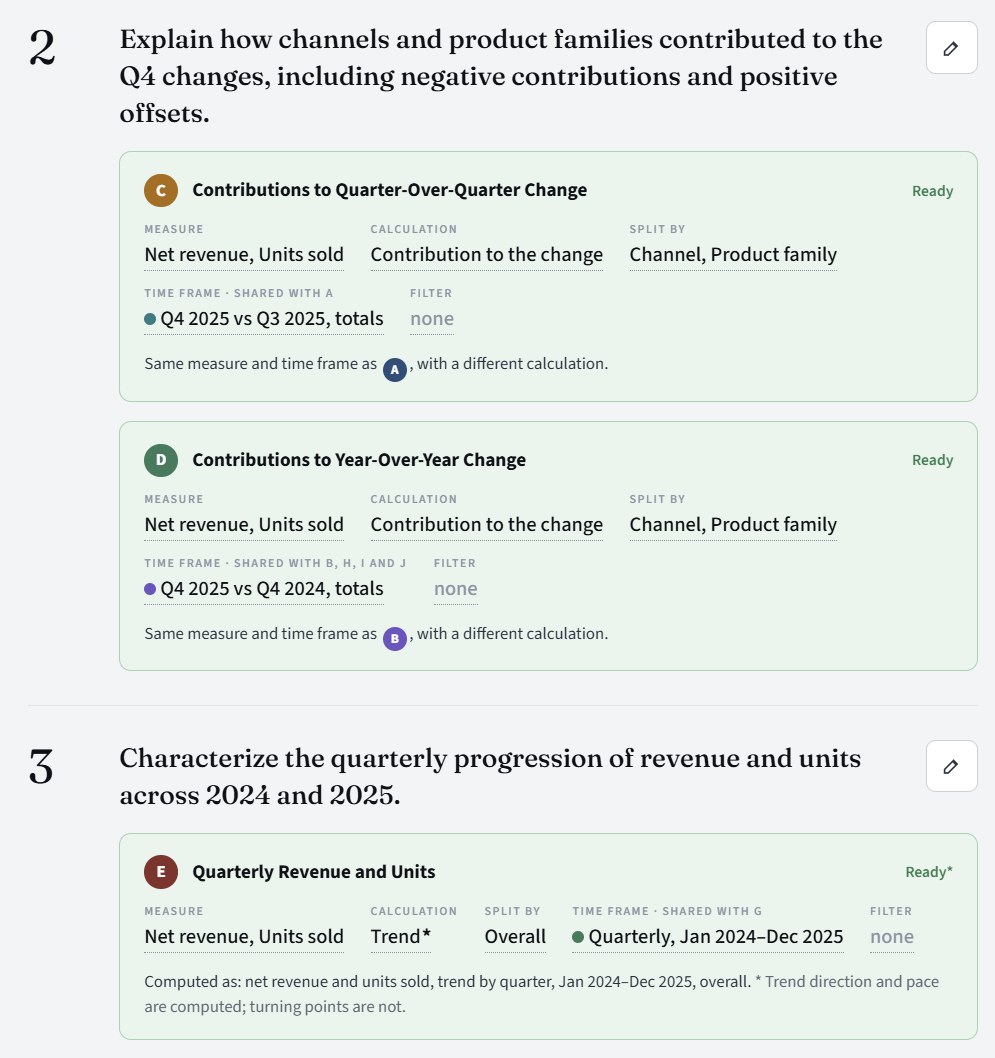995x1058 pixels.
Task: Open Calculation field in card C
Action: pos(486,255)
